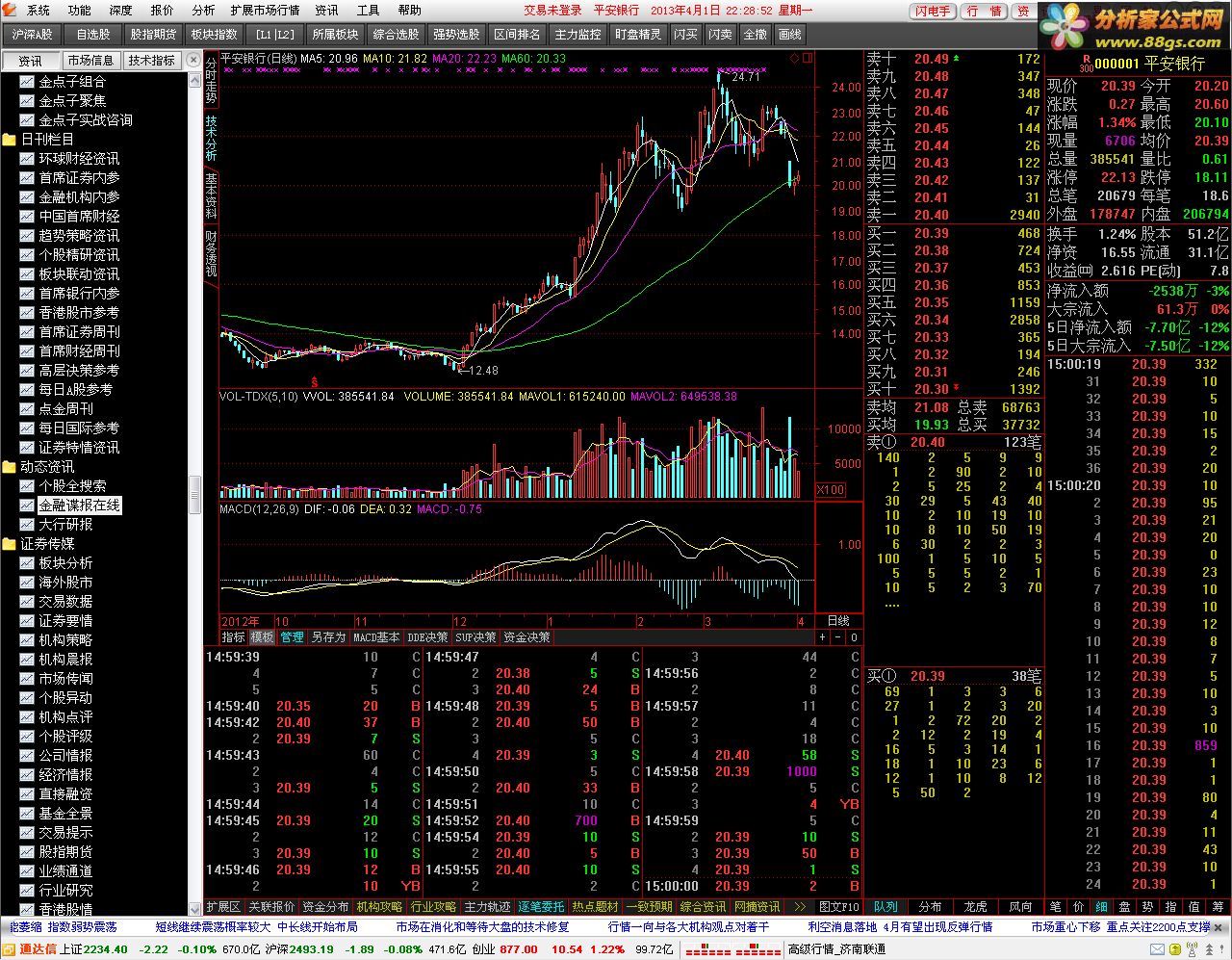Click the 沪深A股 toolbar button

33,35
